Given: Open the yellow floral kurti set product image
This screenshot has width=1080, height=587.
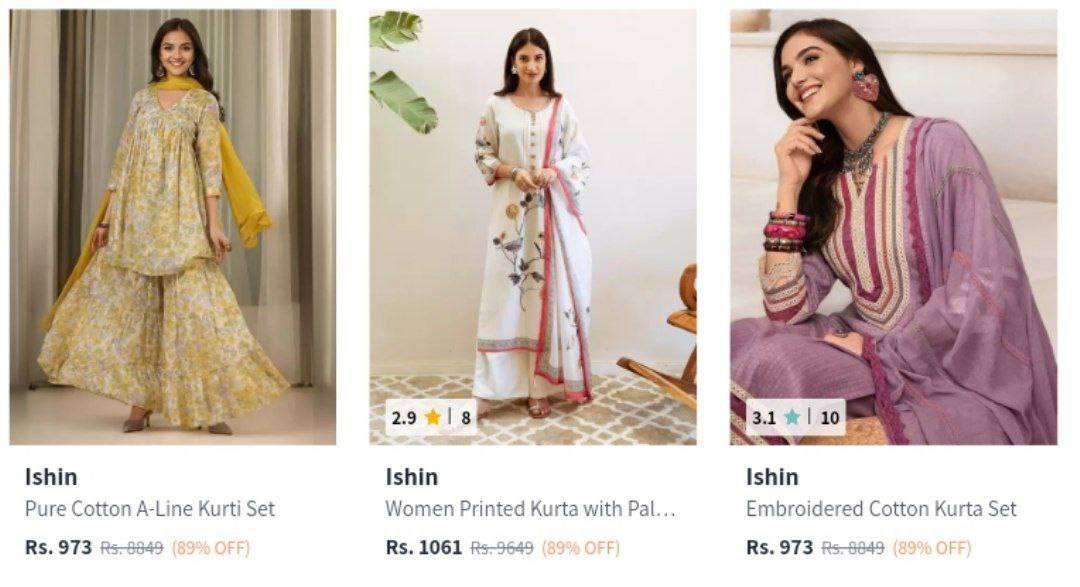Looking at the screenshot, I should (x=173, y=227).
